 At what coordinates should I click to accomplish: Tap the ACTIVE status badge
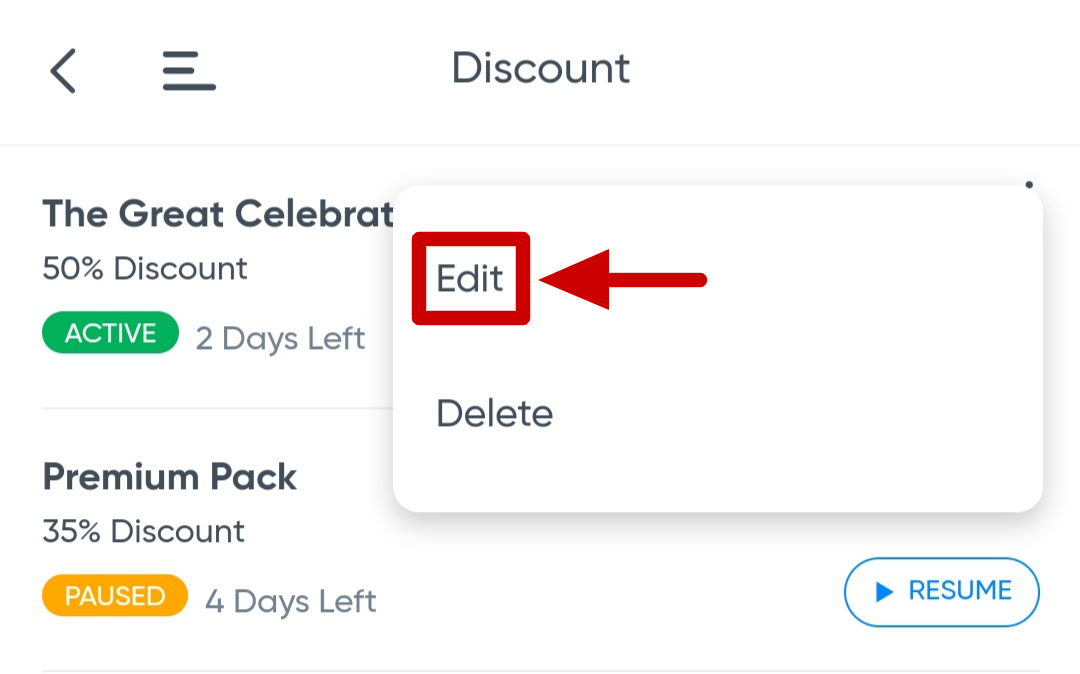coord(110,333)
